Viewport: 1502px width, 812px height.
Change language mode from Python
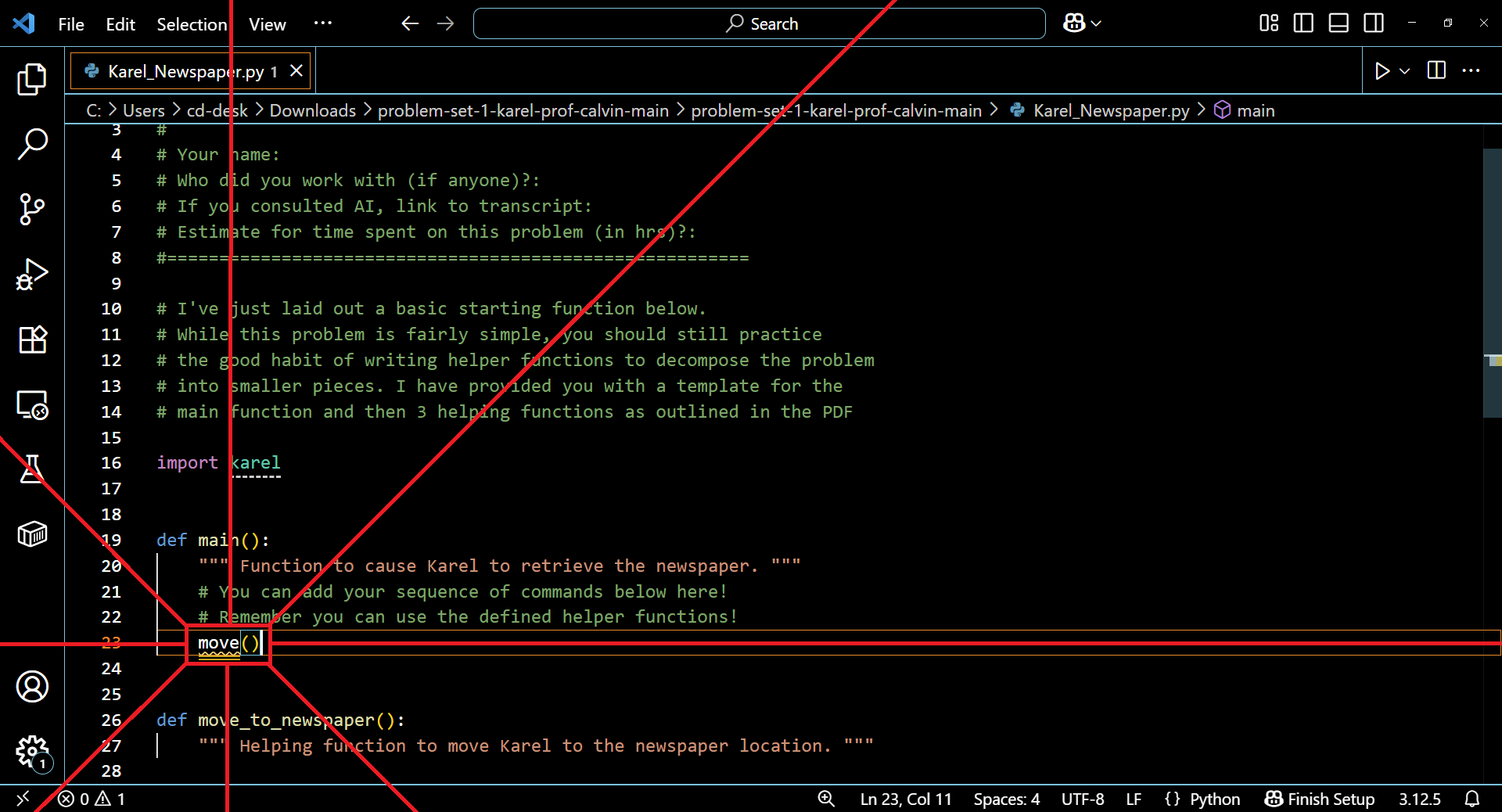pos(1214,799)
